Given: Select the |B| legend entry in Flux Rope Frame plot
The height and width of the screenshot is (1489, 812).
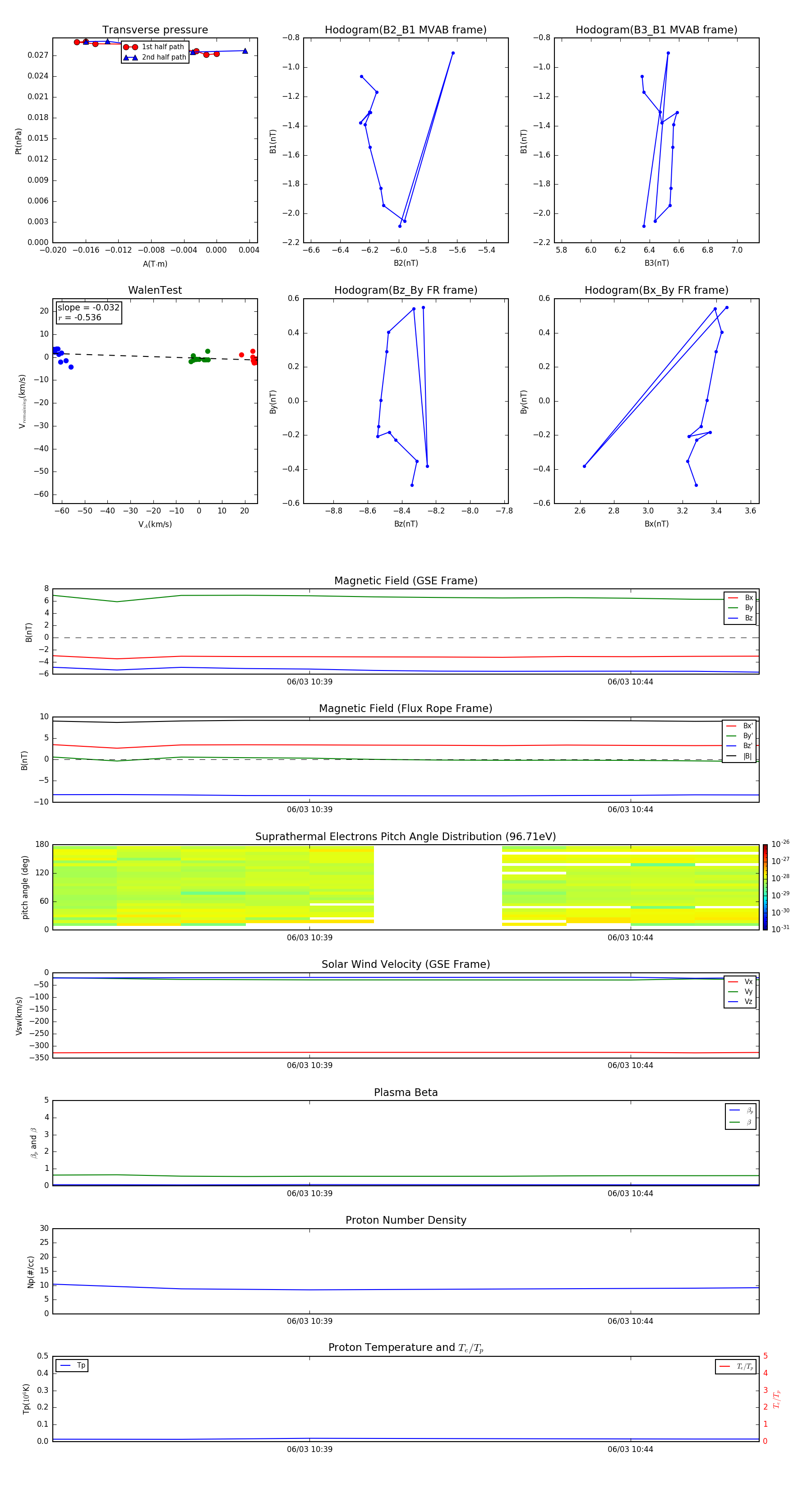Looking at the screenshot, I should (740, 756).
